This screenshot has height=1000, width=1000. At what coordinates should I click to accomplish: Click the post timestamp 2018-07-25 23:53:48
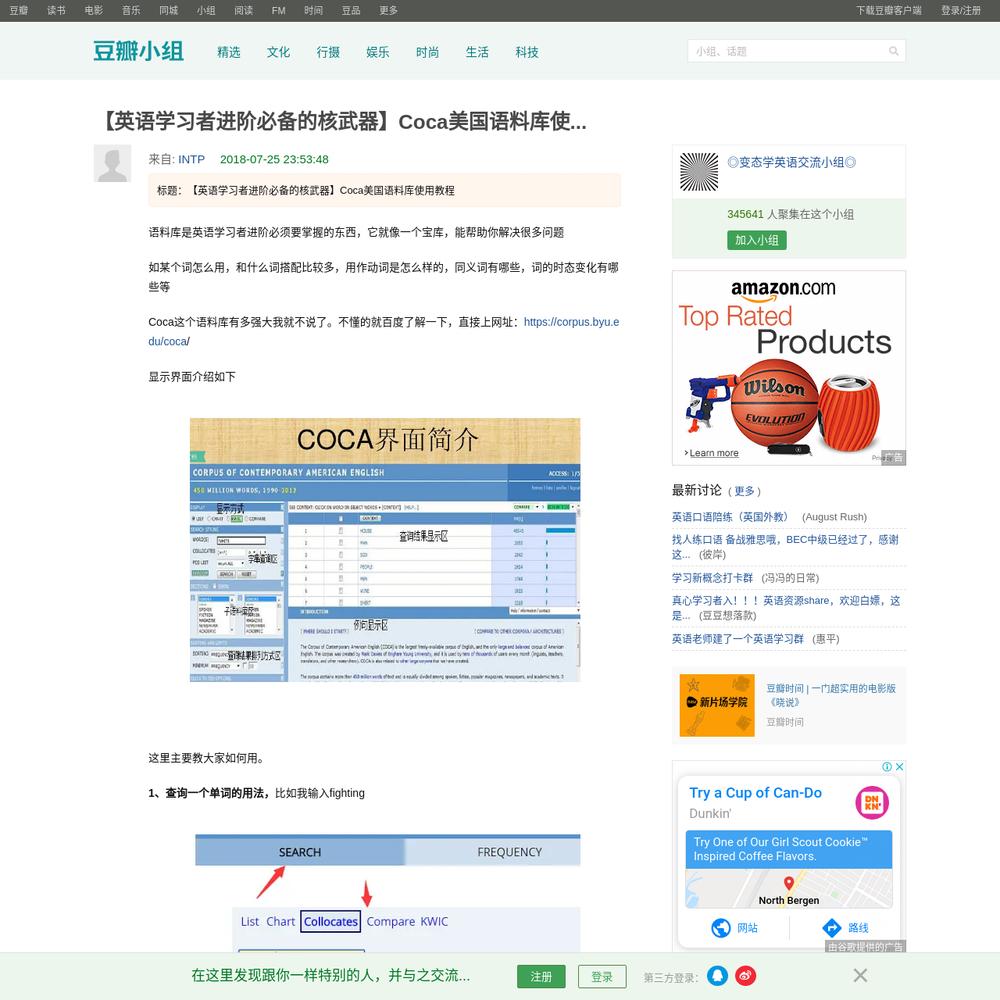(x=274, y=159)
